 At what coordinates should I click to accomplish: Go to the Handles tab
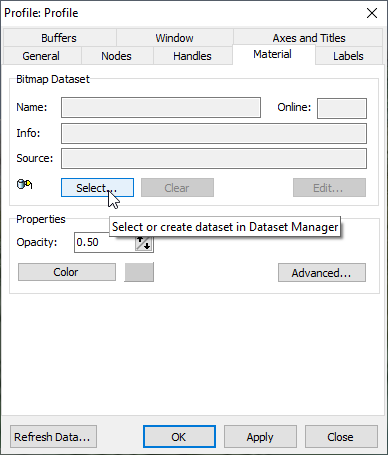[192, 56]
